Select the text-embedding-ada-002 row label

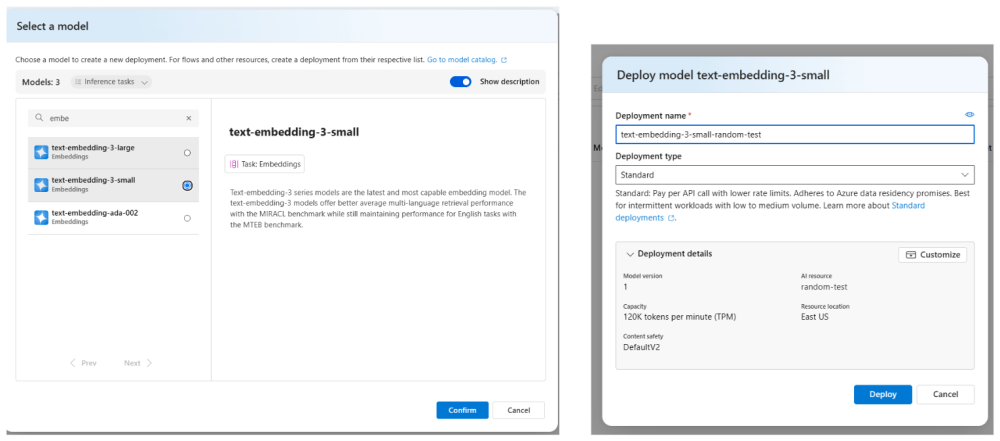94,213
